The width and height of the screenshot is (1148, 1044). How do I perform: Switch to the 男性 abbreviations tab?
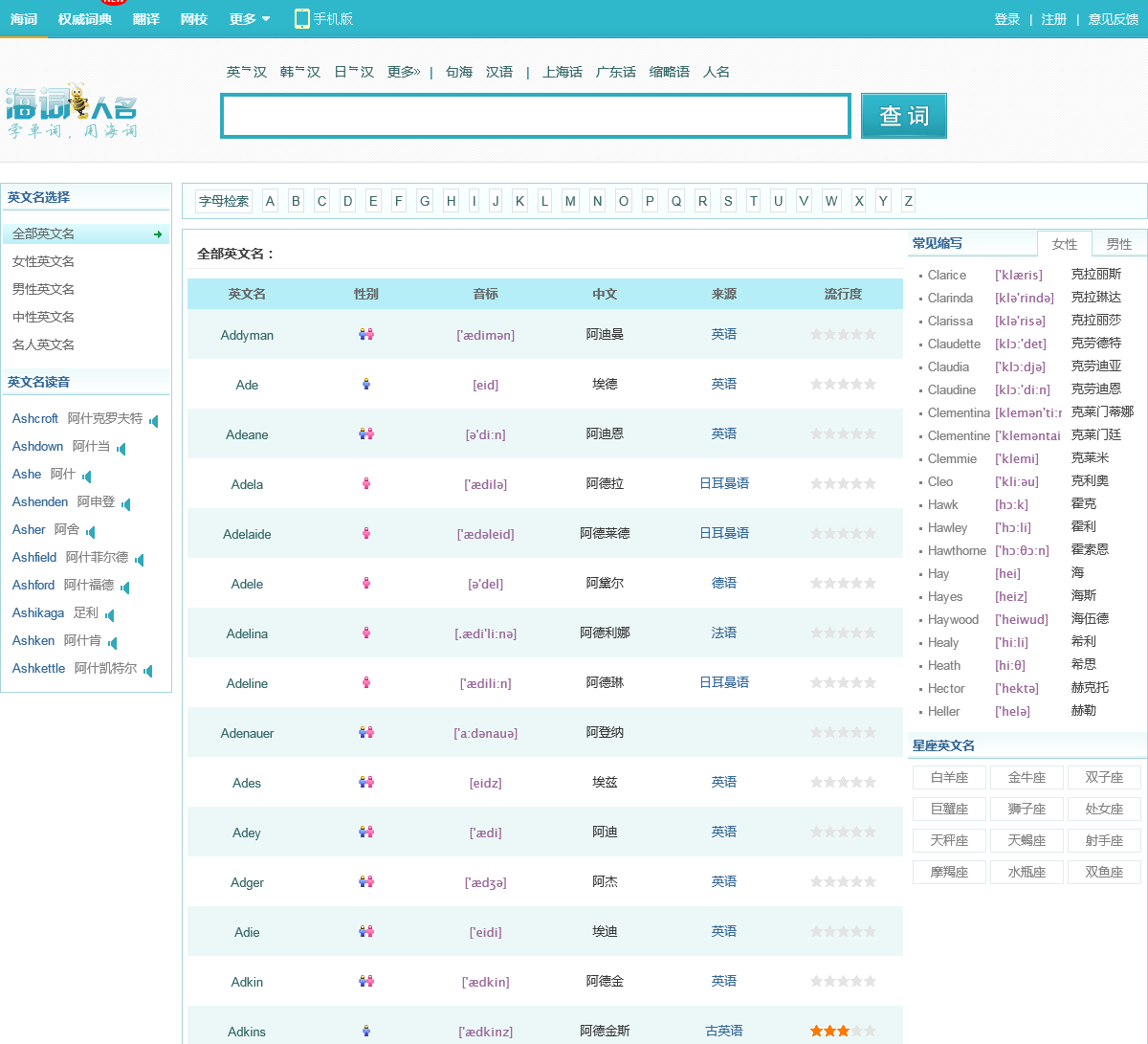(x=1118, y=244)
